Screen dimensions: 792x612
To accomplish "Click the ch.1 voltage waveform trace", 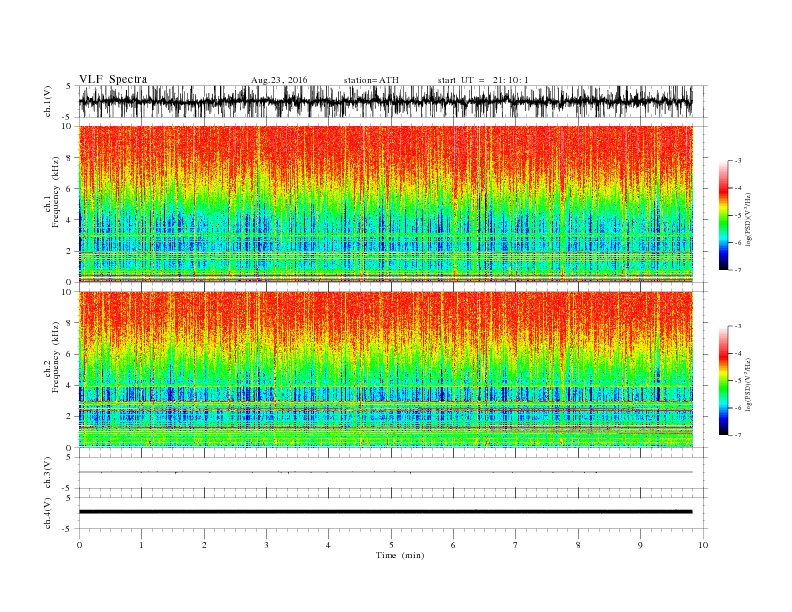I will [x=385, y=101].
